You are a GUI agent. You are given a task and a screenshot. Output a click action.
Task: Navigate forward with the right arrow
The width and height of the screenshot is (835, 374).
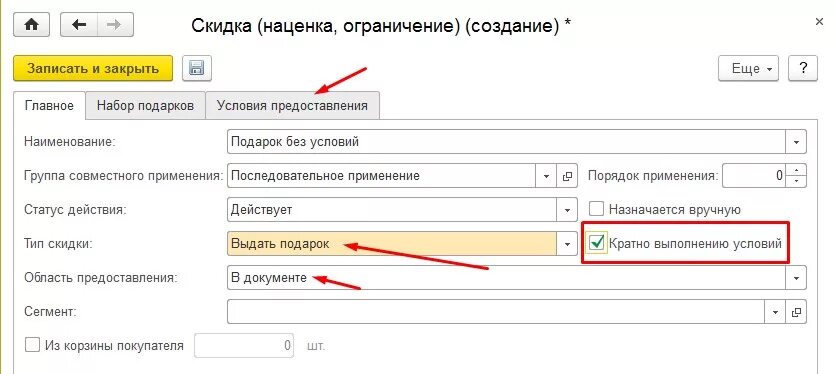115,25
